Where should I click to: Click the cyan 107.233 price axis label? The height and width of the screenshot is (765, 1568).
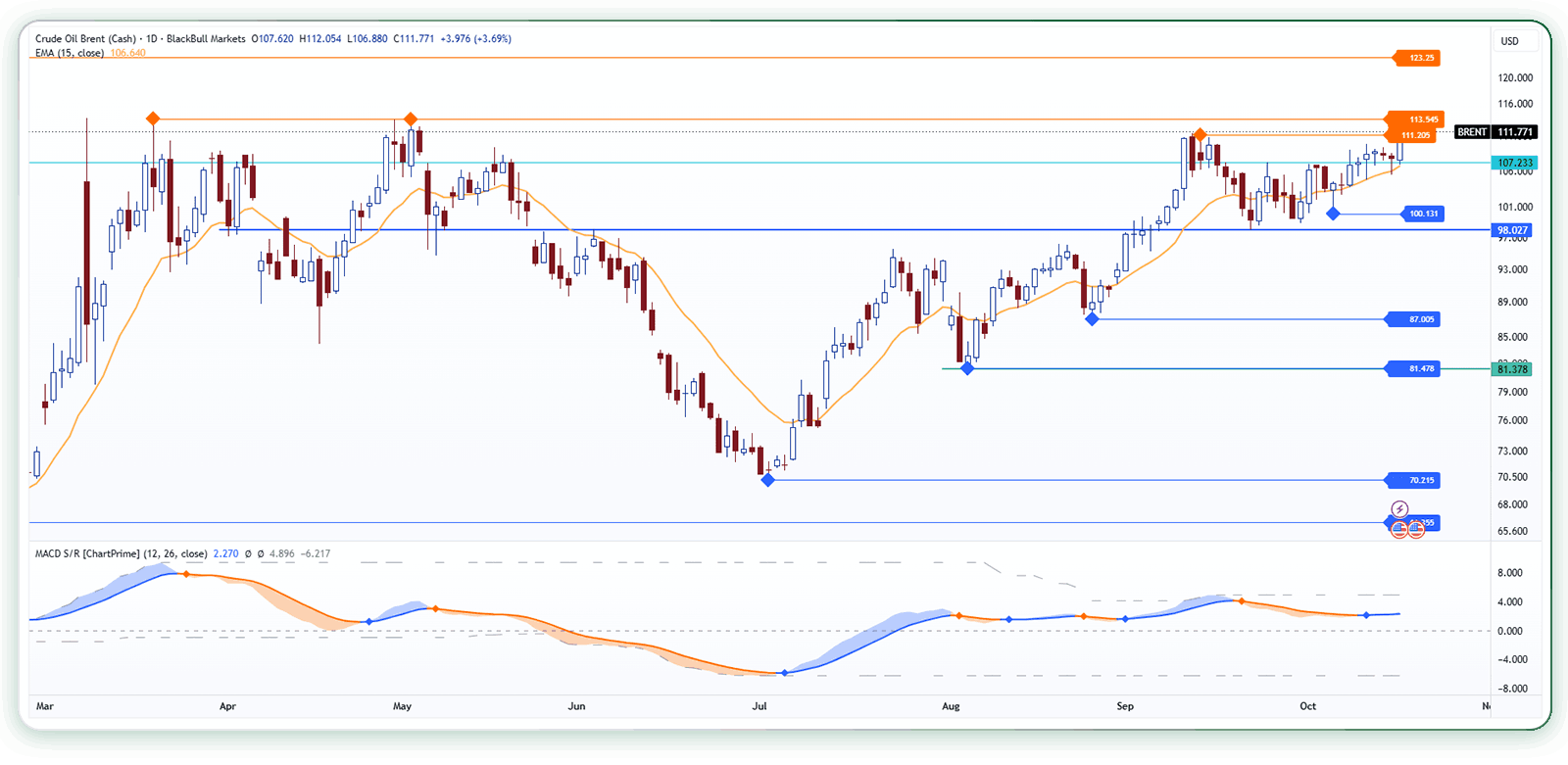tap(1515, 163)
